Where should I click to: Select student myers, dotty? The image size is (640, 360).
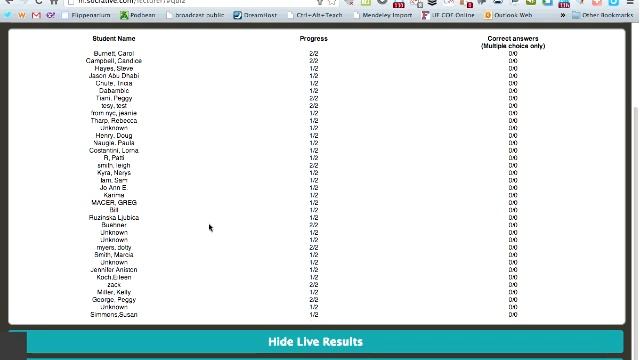click(114, 247)
